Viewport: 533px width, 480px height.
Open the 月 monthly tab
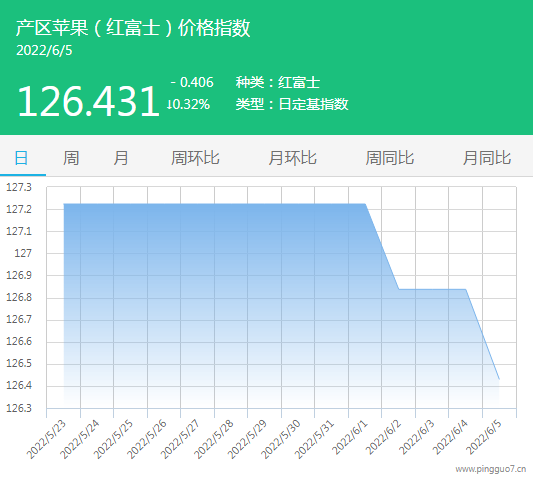point(121,158)
